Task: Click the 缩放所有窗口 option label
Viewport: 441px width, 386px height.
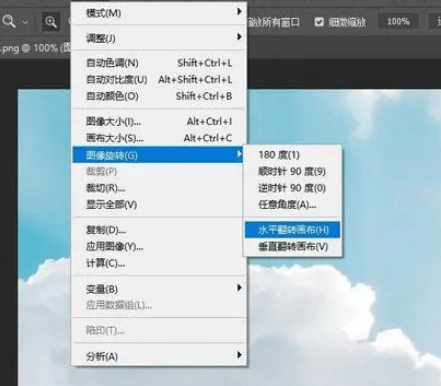Action: point(274,22)
